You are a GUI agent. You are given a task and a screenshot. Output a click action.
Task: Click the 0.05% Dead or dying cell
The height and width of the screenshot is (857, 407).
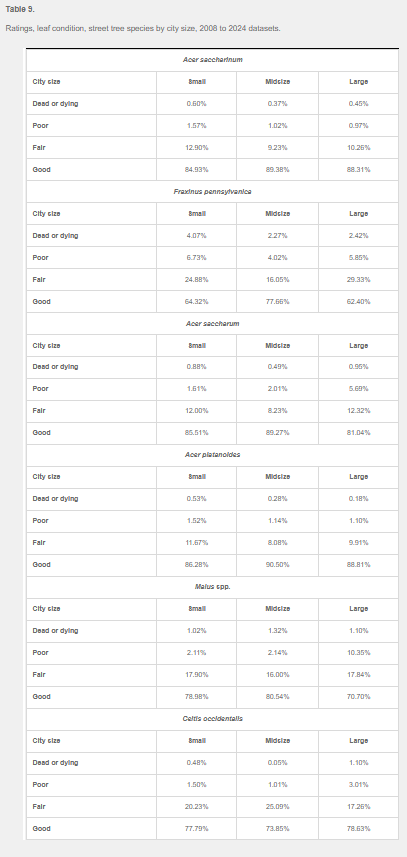pyautogui.click(x=278, y=762)
